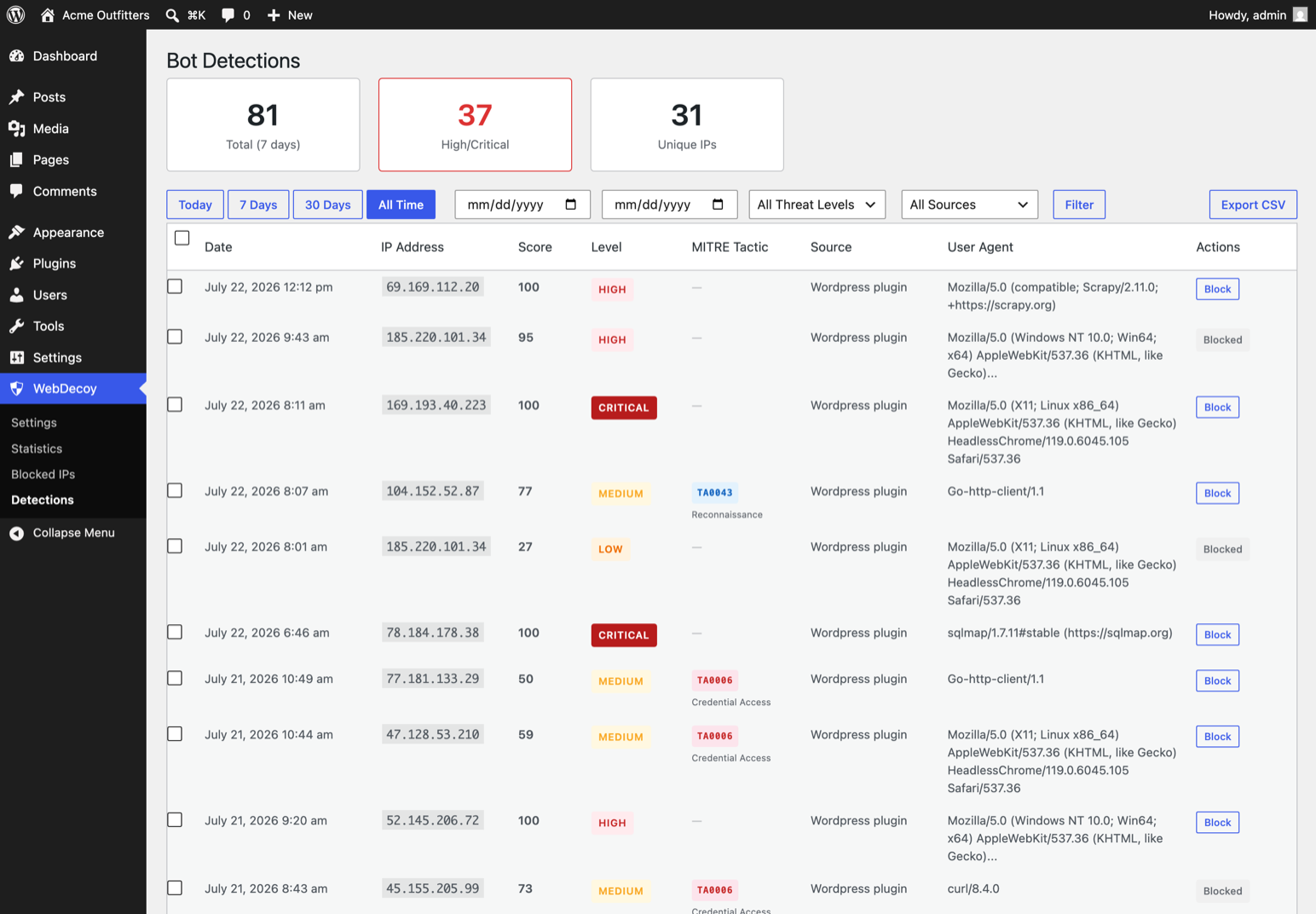The width and height of the screenshot is (1316, 914).
Task: Click the WebDecoy shield icon
Action: [16, 389]
